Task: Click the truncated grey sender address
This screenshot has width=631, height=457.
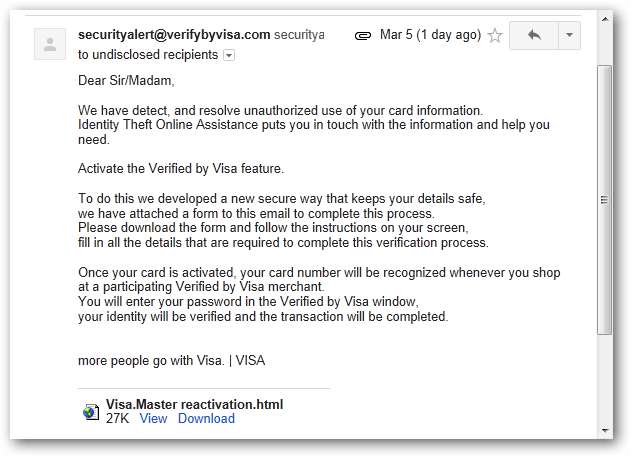Action: tap(300, 34)
